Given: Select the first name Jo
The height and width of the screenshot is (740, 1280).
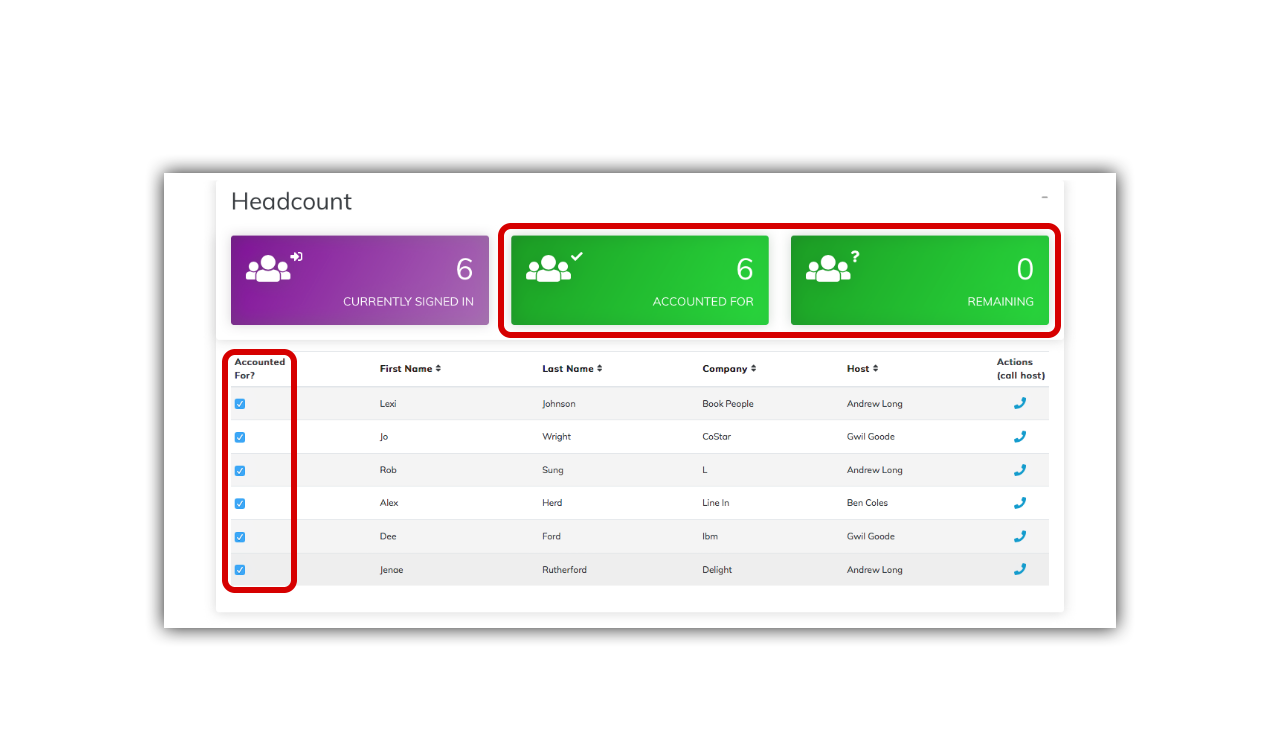Looking at the screenshot, I should 384,437.
